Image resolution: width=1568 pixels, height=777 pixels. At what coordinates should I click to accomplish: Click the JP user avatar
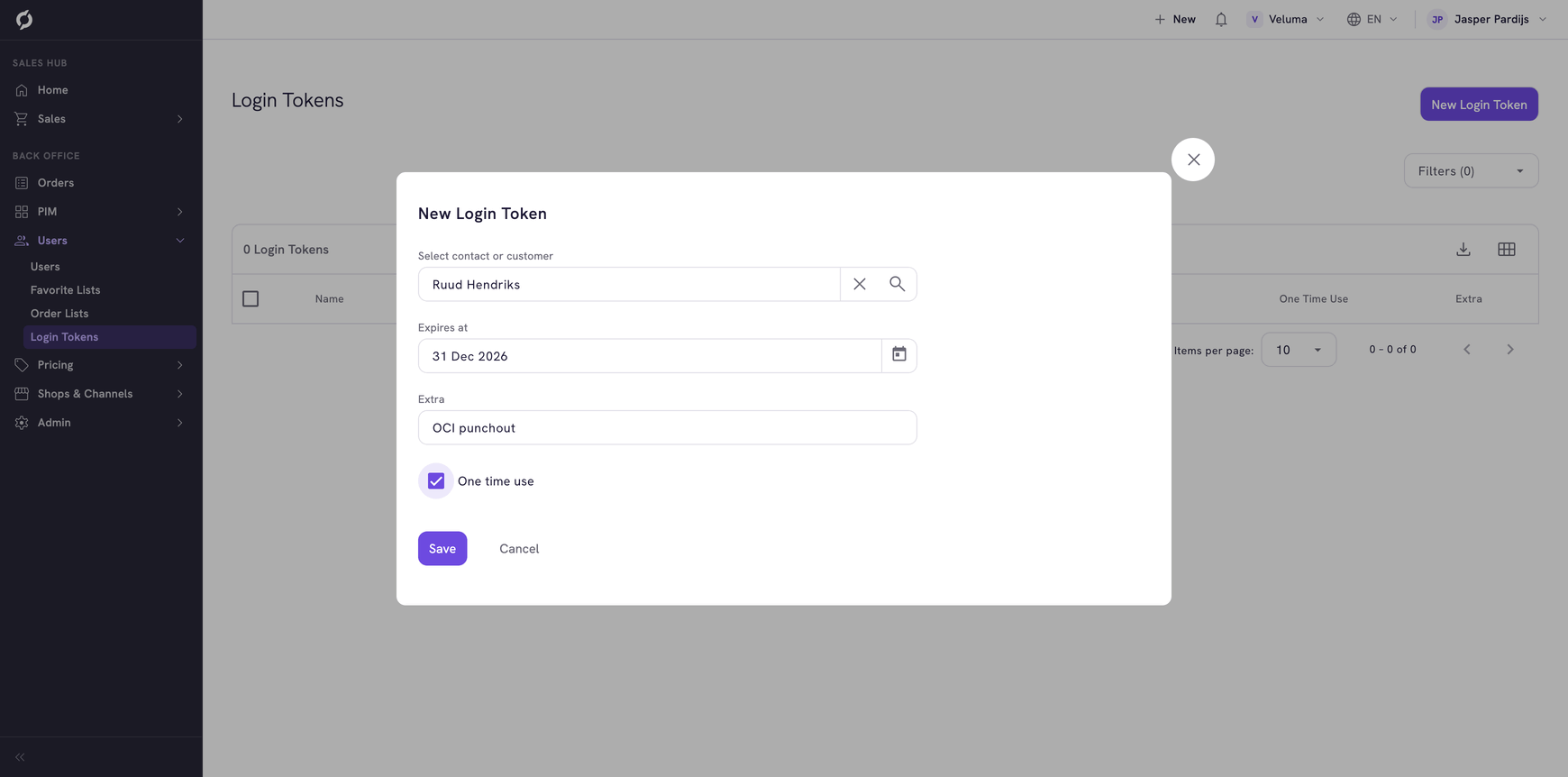(1437, 19)
